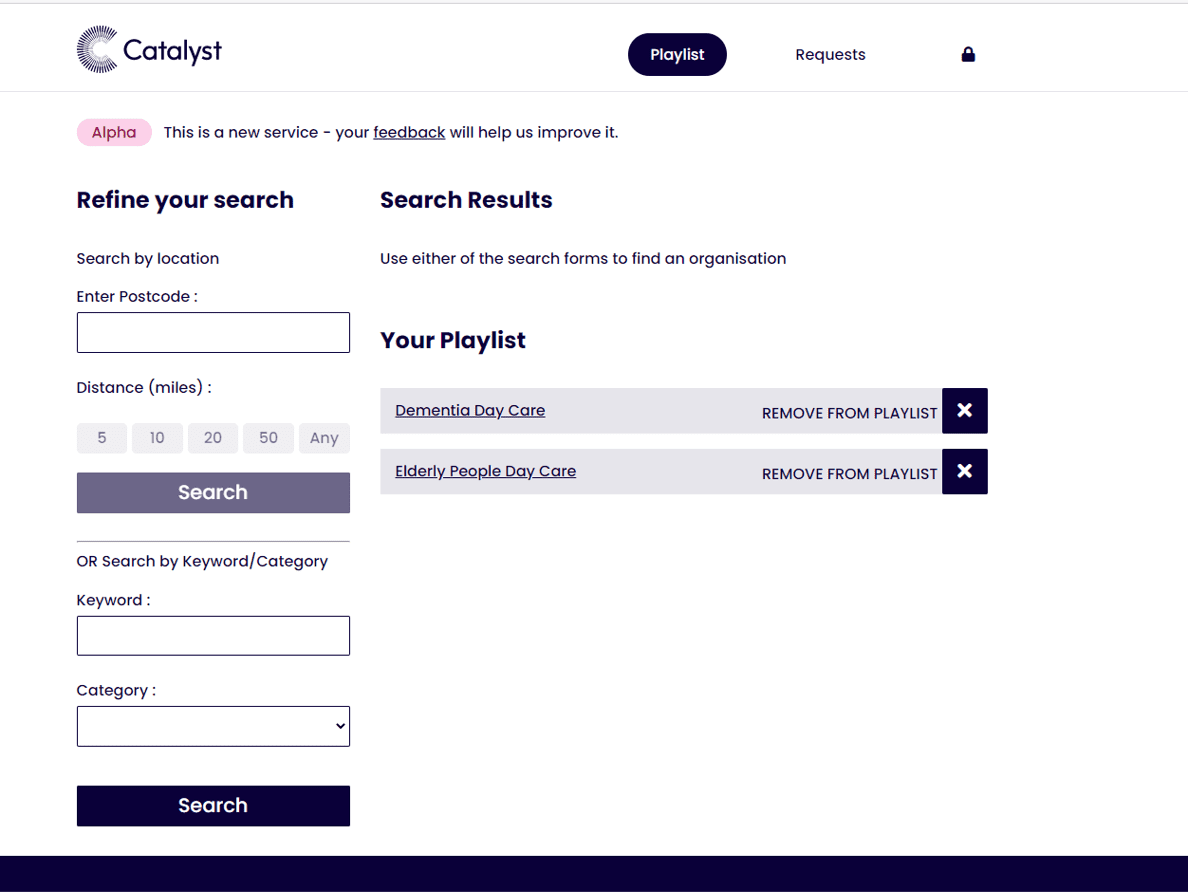Open the Elderly People Day Care link
Screen dimensions: 1188x892
[x=485, y=471]
